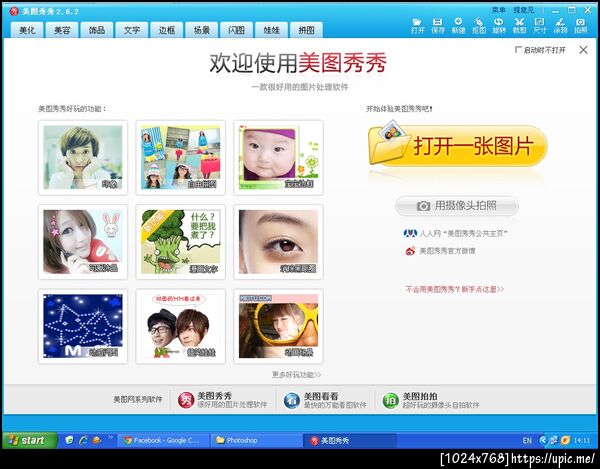The height and width of the screenshot is (469, 600).
Task: Click the 更多好玩功能>> link
Action: click(x=297, y=375)
